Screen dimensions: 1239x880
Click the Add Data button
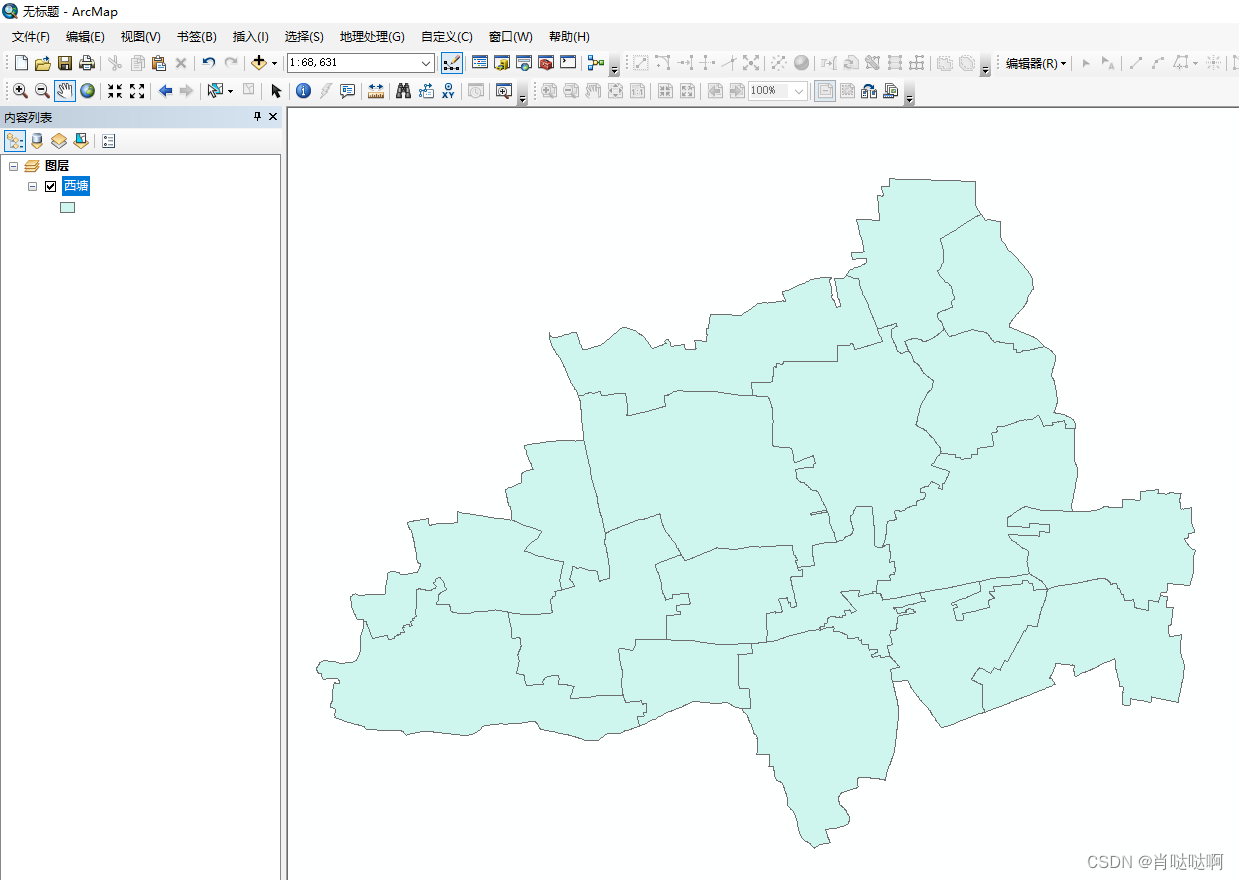(259, 63)
